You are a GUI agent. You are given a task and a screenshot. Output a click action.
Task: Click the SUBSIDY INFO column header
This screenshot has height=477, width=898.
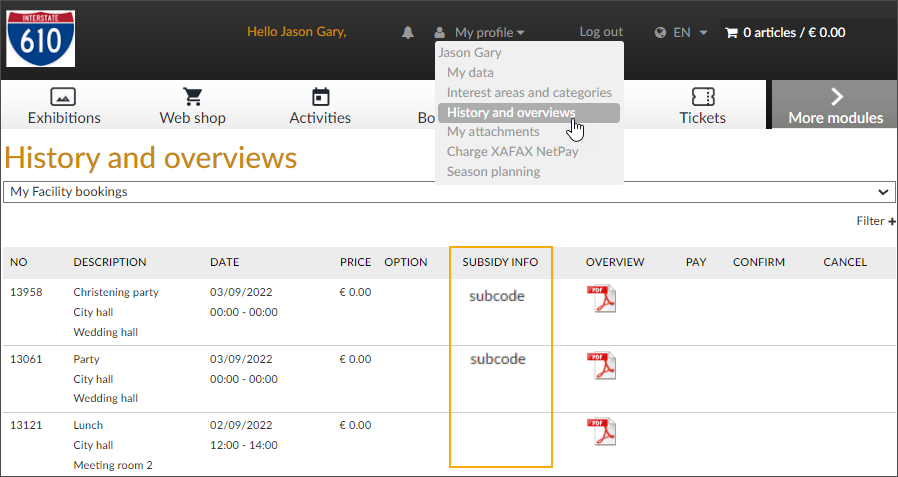point(501,262)
